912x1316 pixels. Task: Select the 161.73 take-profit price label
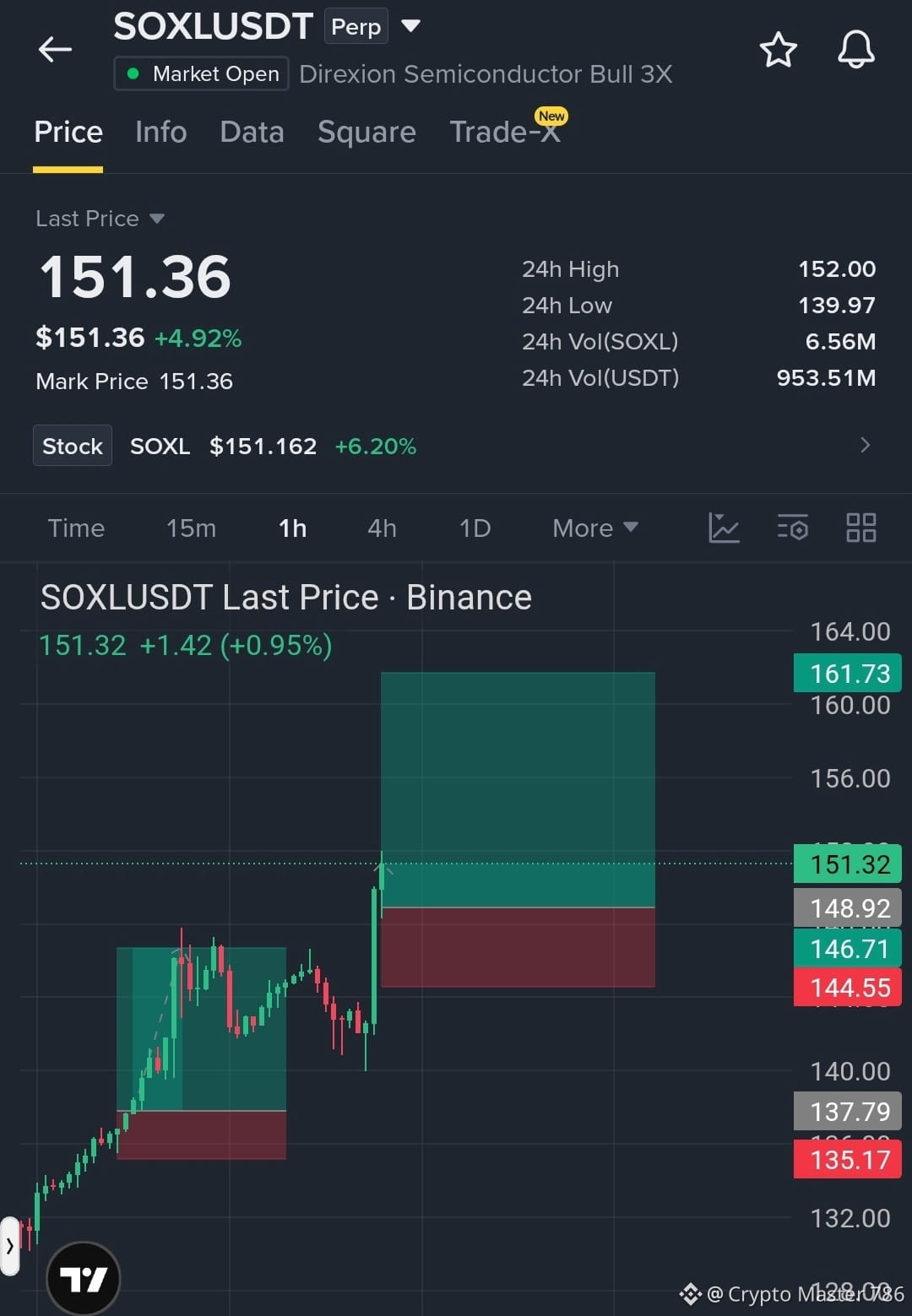tap(848, 674)
